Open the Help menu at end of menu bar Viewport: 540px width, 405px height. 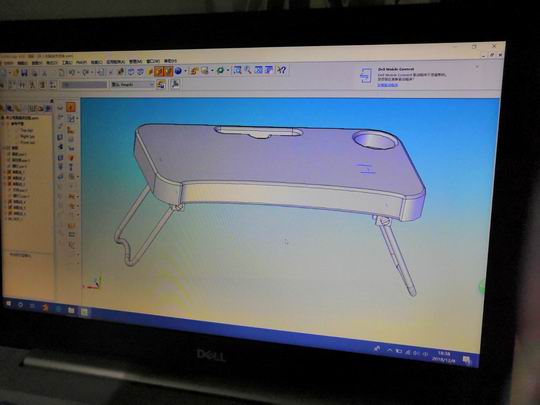click(x=170, y=61)
